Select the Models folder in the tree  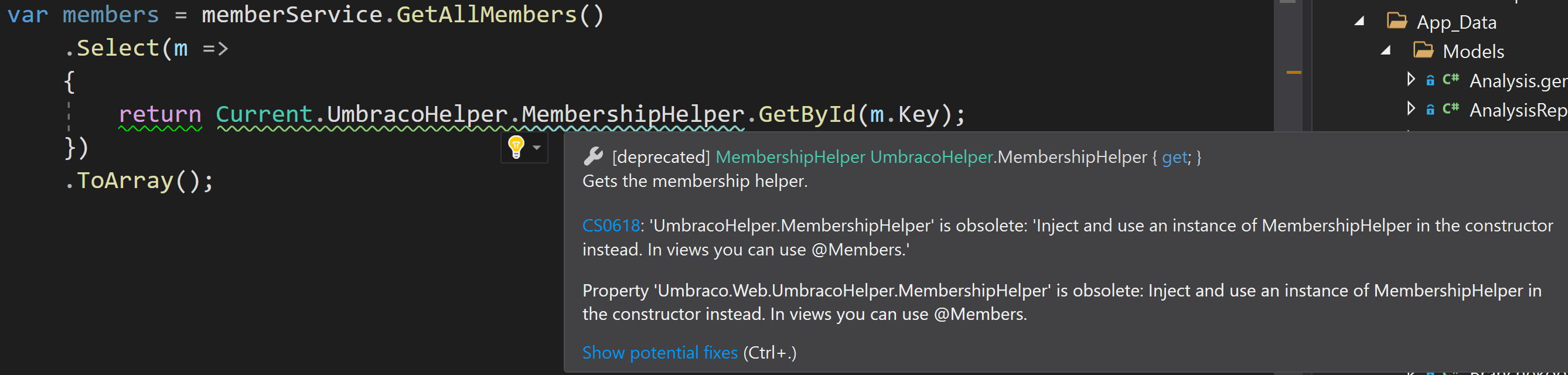point(1473,51)
